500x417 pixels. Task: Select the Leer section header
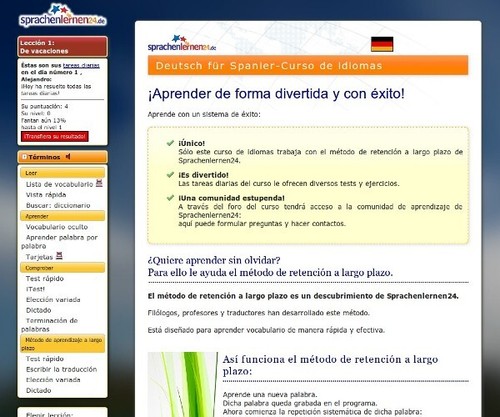point(63,173)
